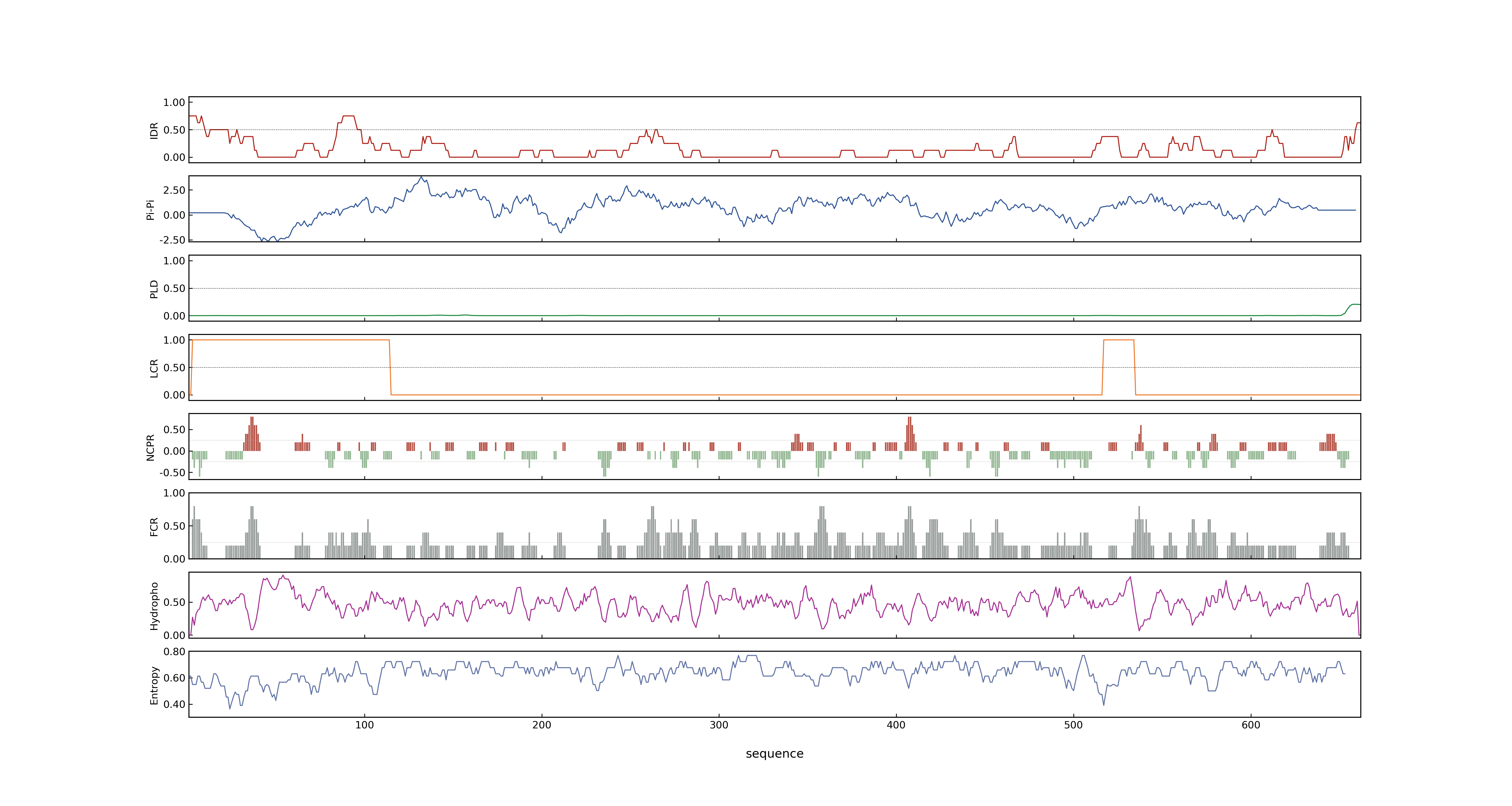This screenshot has height=806, width=1512.
Task: Click the 0.50 tick of the PLD panel
Action: pos(174,288)
